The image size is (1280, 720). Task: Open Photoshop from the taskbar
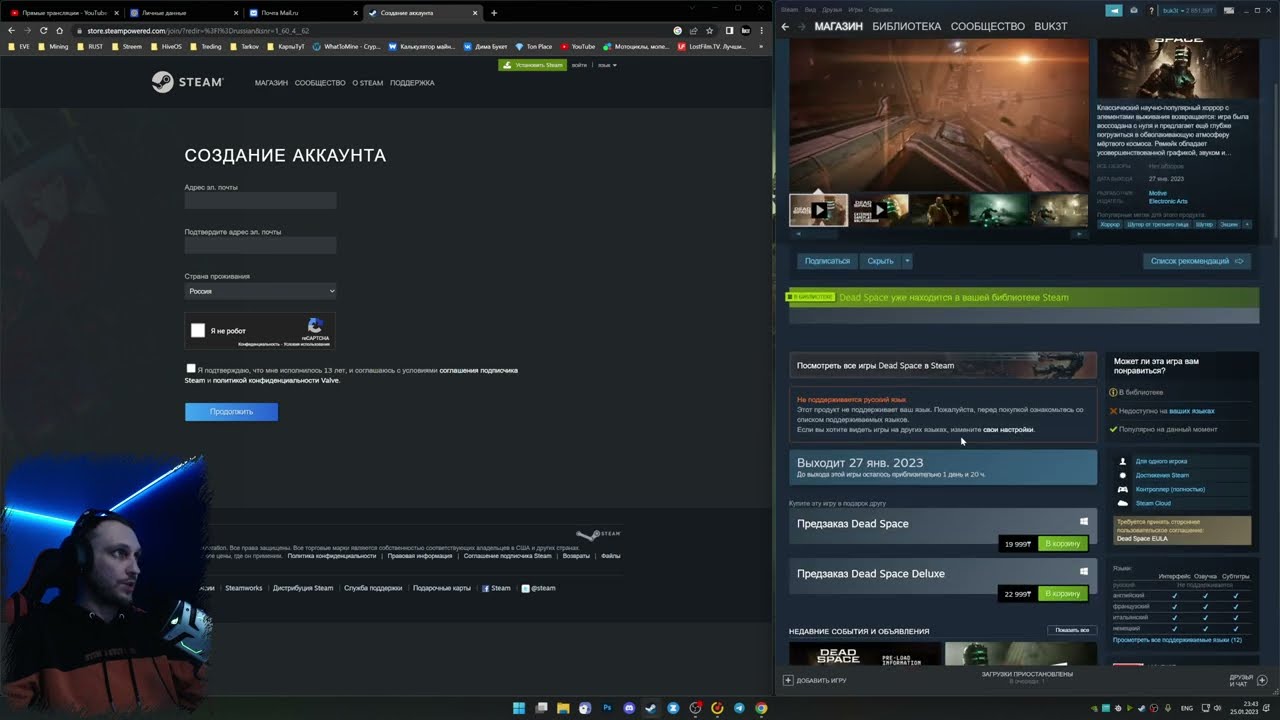[607, 708]
